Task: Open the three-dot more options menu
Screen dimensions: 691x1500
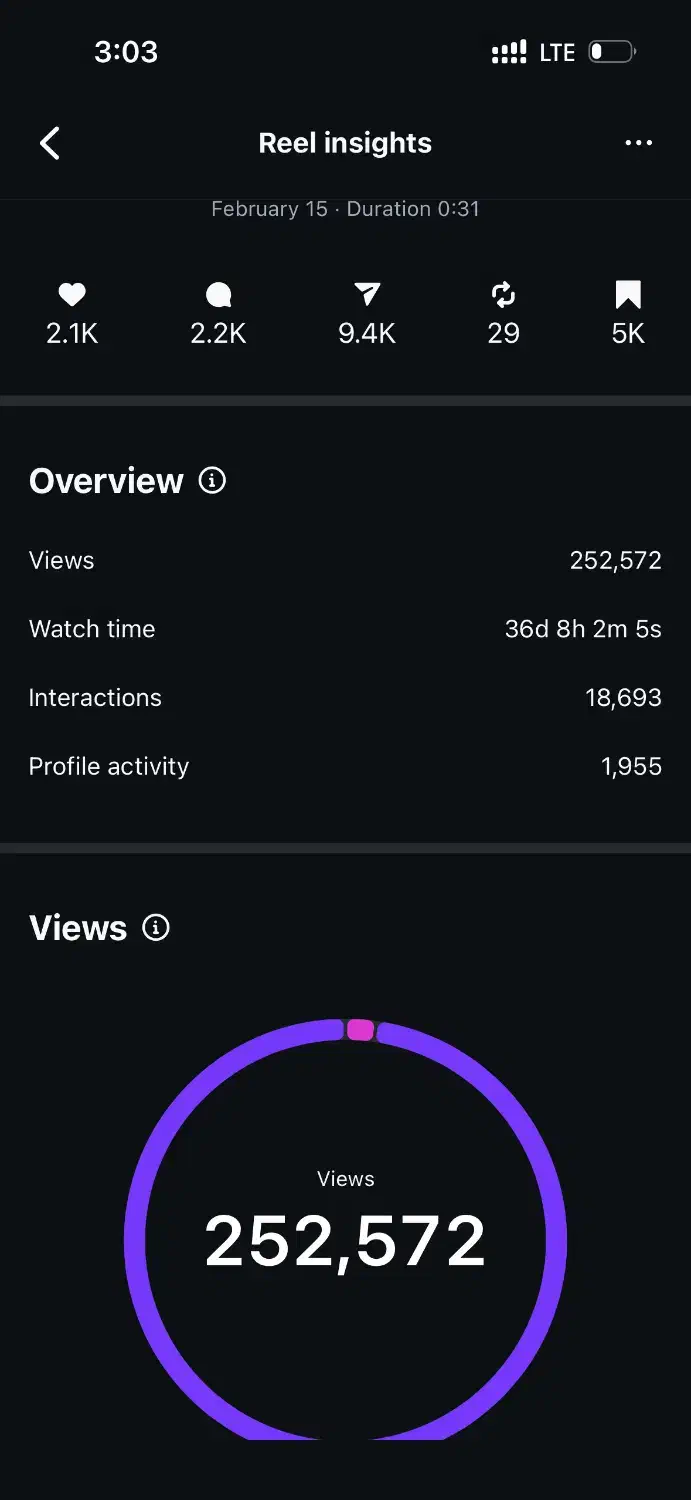Action: (638, 143)
